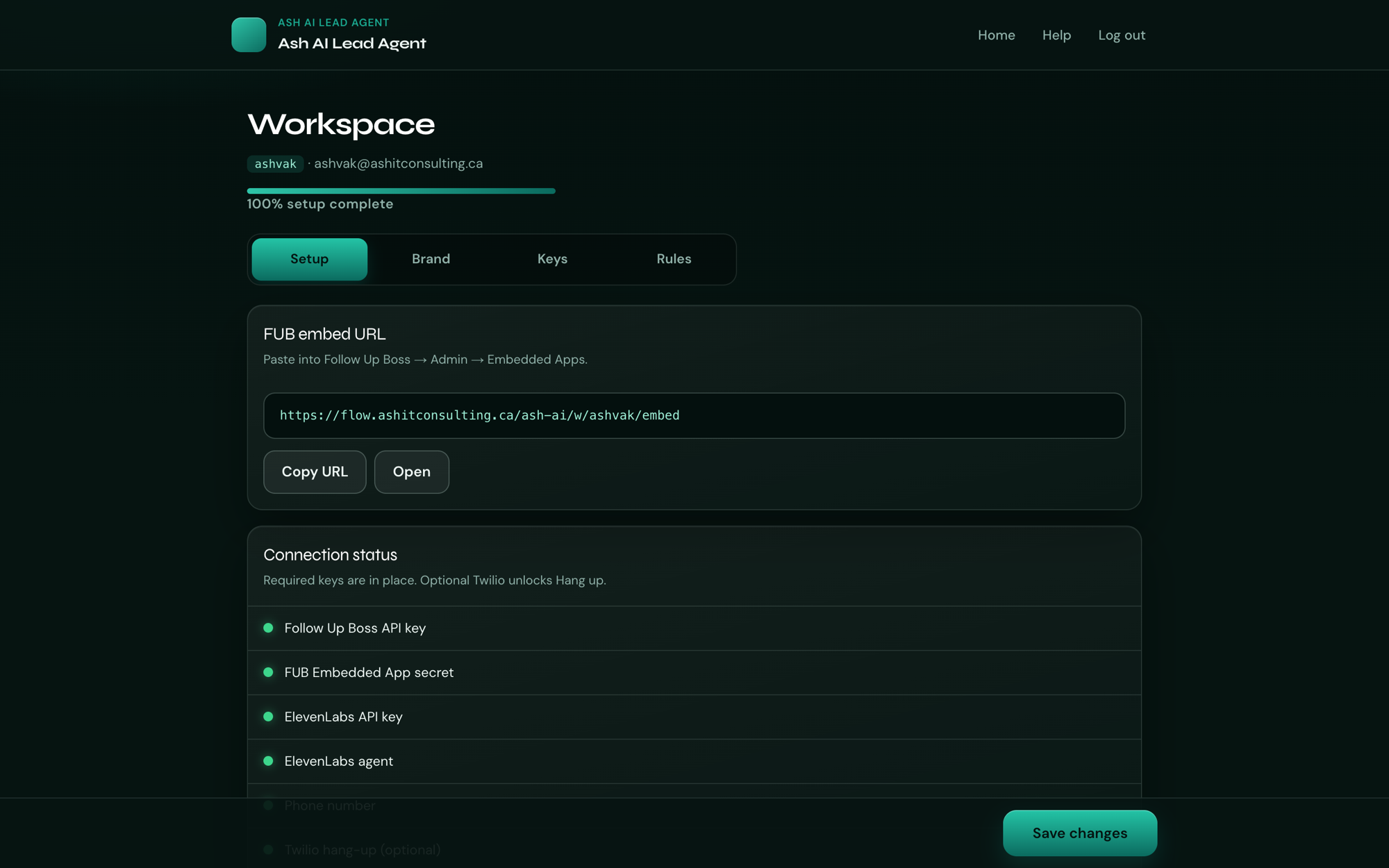Screen dimensions: 1389x868
Task: Copy the embed URL
Action: 315,471
